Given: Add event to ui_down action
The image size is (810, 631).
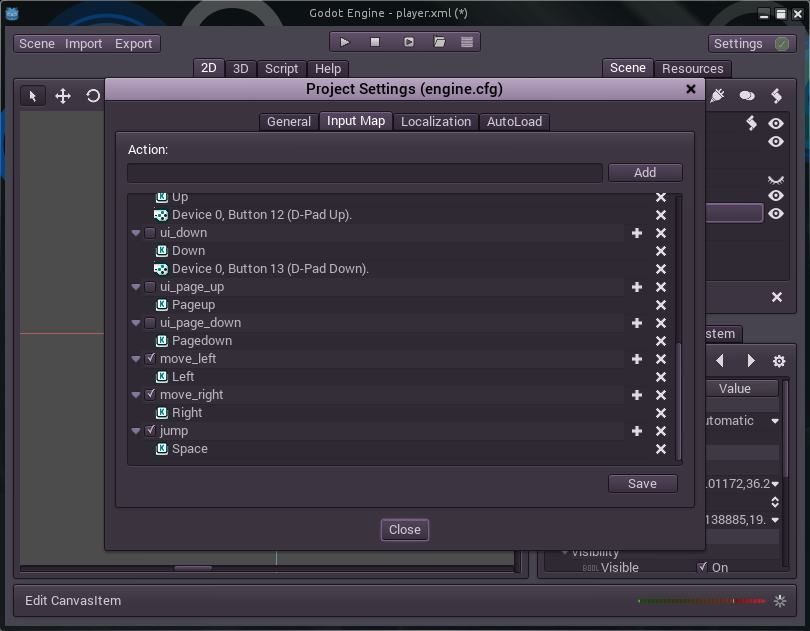Looking at the screenshot, I should [x=637, y=233].
